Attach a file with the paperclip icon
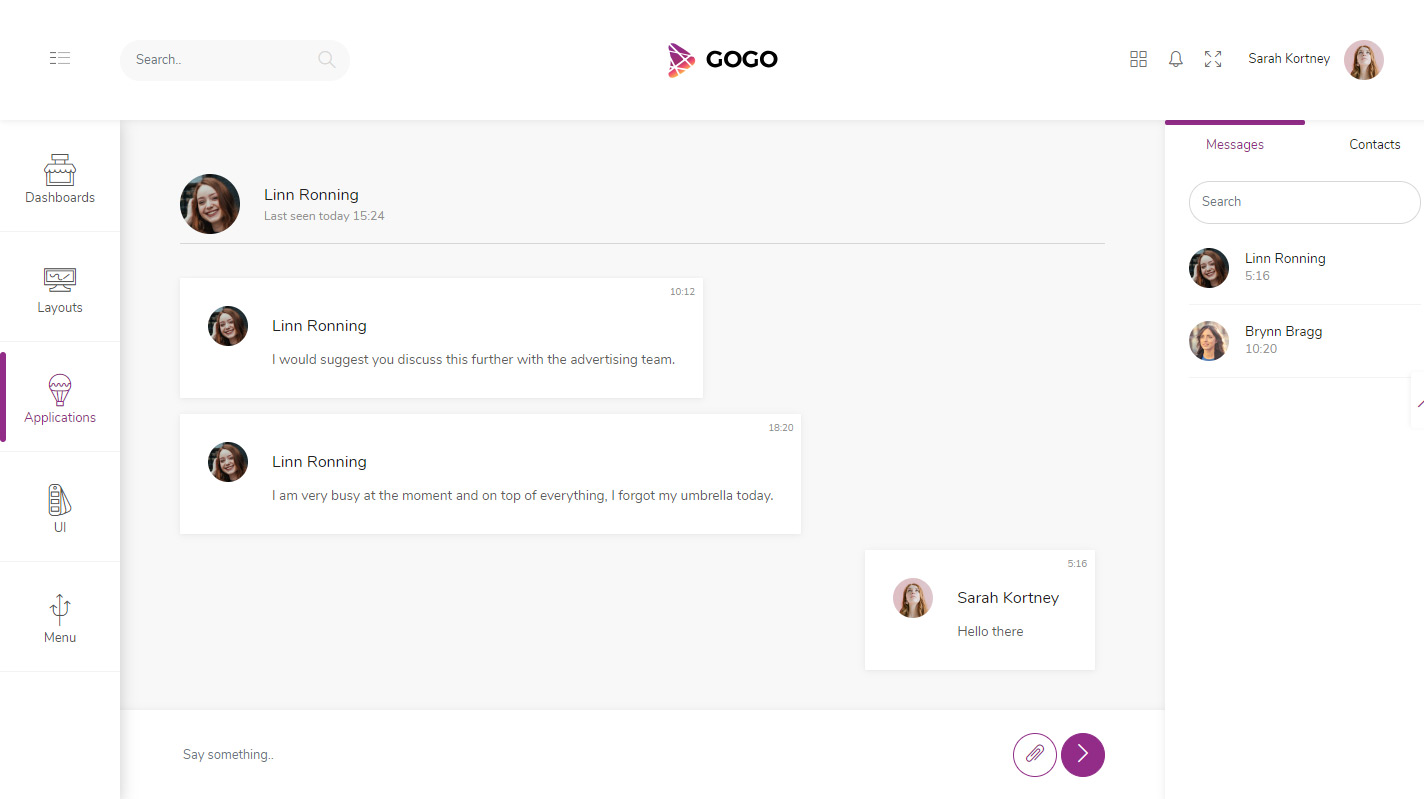Viewport: 1424px width, 799px height. (x=1034, y=755)
